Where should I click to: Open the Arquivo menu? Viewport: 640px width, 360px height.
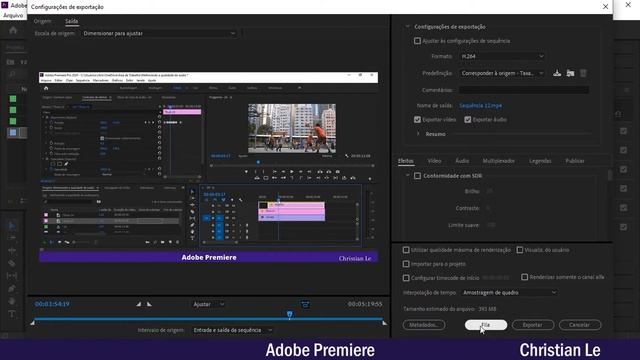[13, 15]
